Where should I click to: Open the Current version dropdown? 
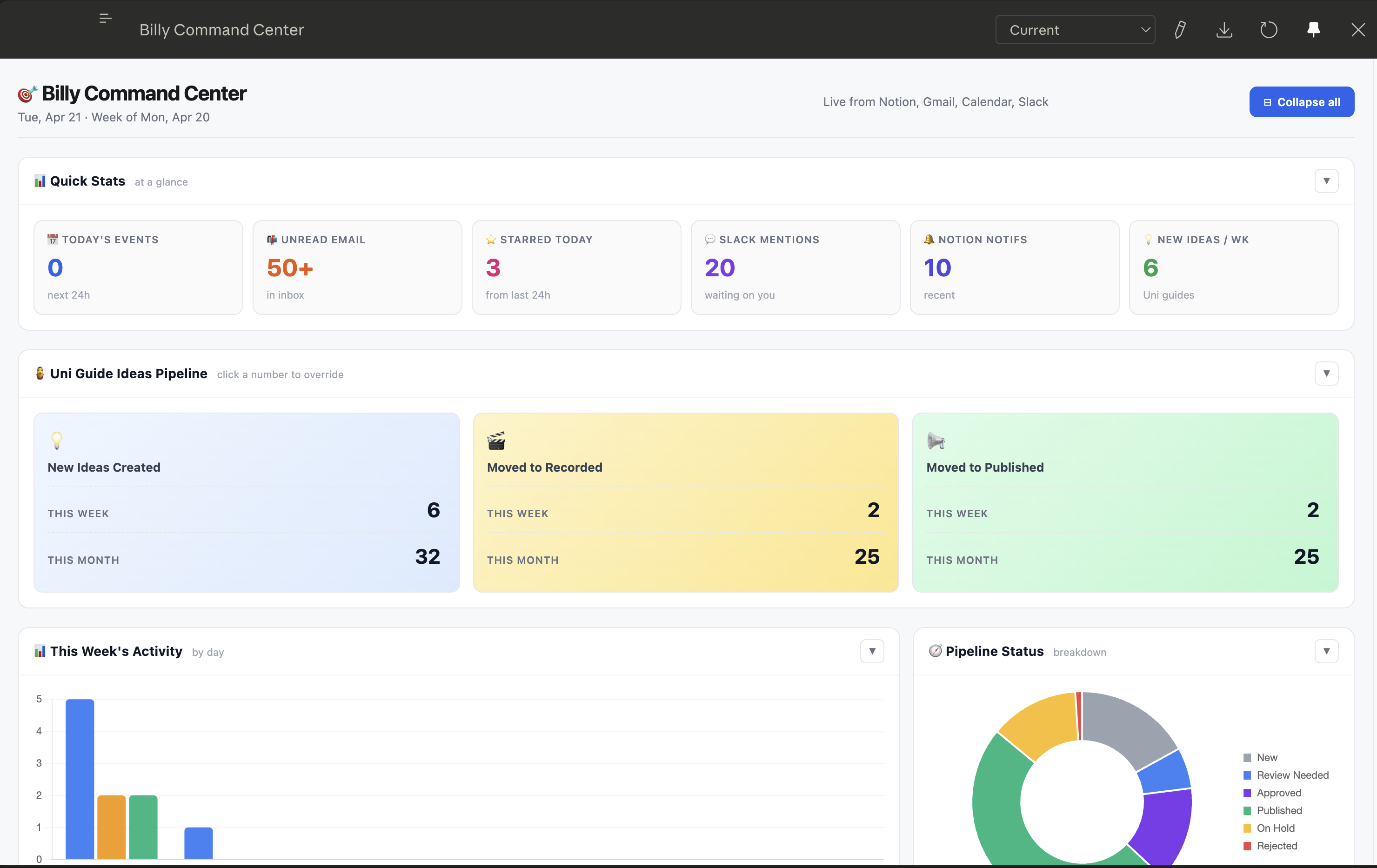pyautogui.click(x=1075, y=30)
